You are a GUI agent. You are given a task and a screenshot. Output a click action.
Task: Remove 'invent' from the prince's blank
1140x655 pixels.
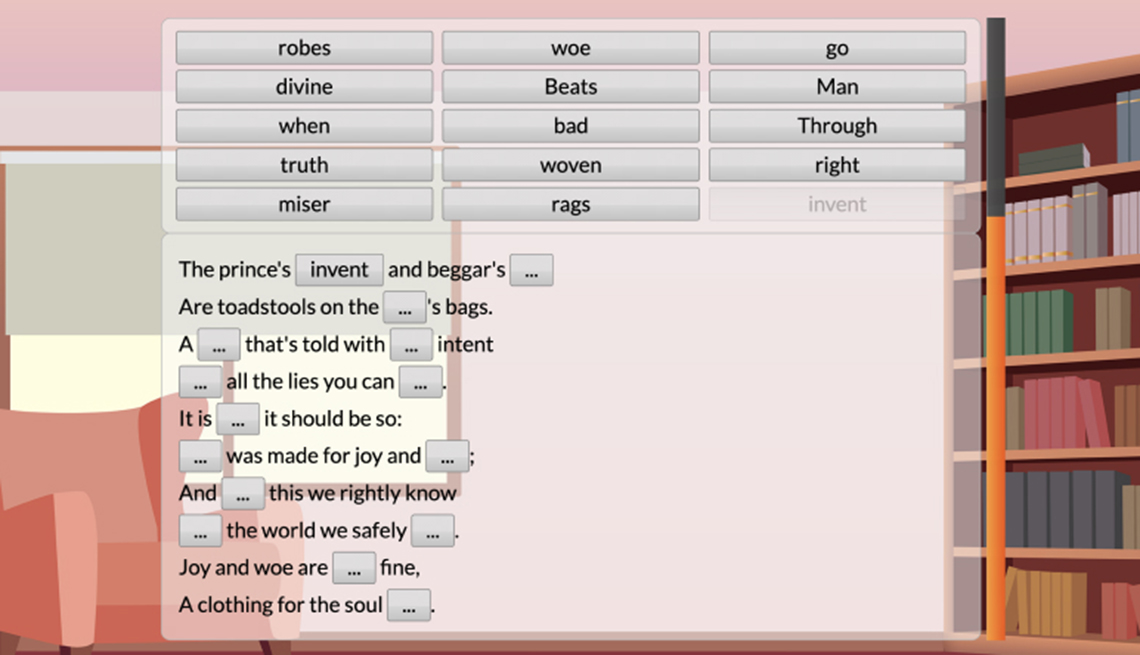(339, 270)
